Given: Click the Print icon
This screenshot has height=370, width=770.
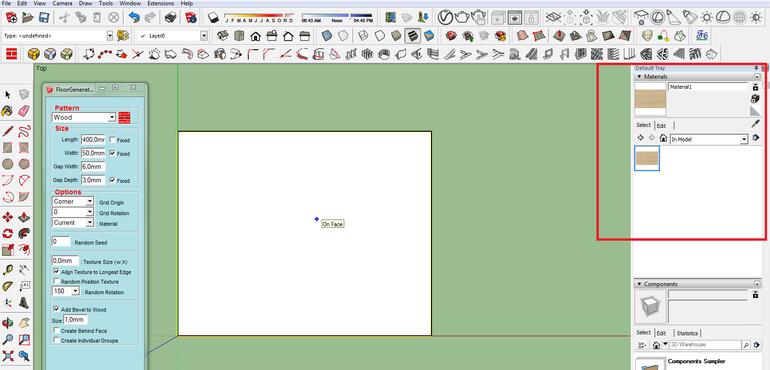Looking at the screenshot, I should (x=170, y=18).
